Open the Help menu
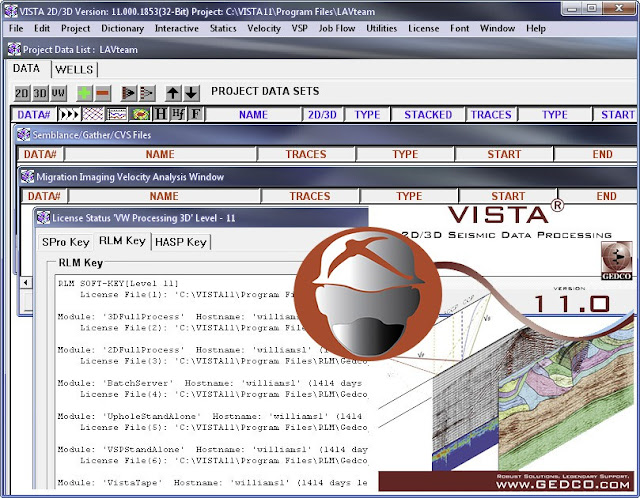 click(x=536, y=28)
